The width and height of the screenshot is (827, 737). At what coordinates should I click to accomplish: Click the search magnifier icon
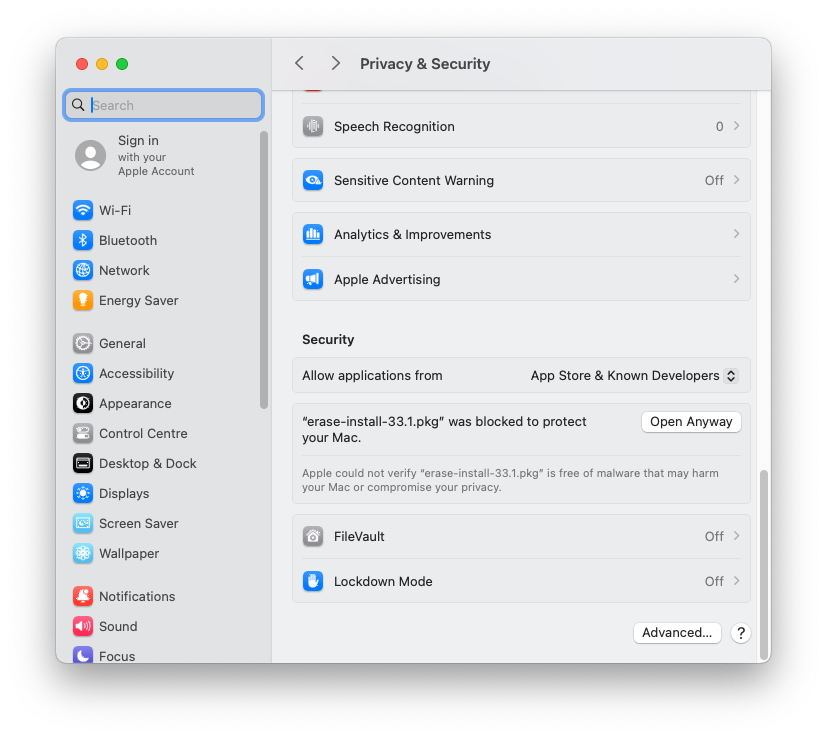[78, 105]
